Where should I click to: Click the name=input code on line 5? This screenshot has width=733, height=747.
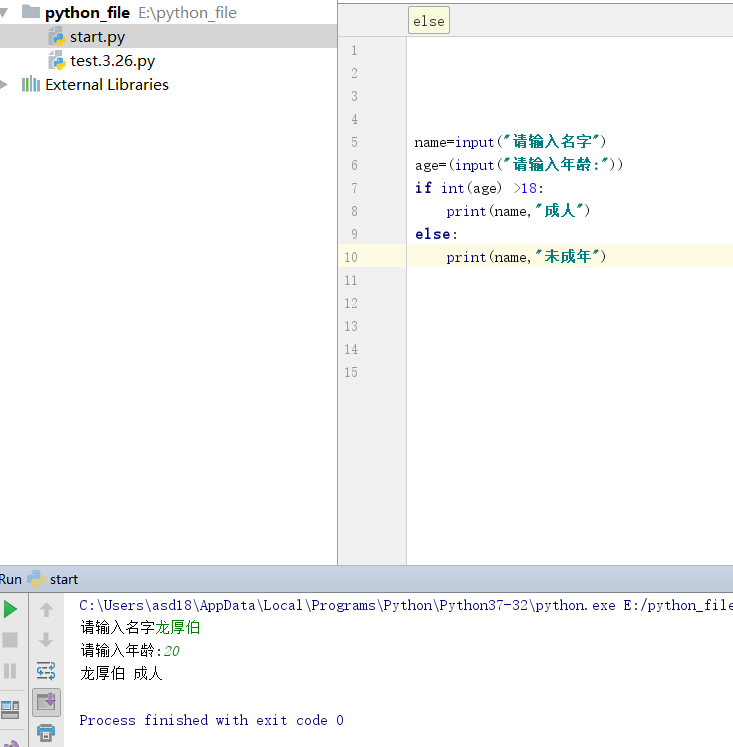pyautogui.click(x=510, y=141)
